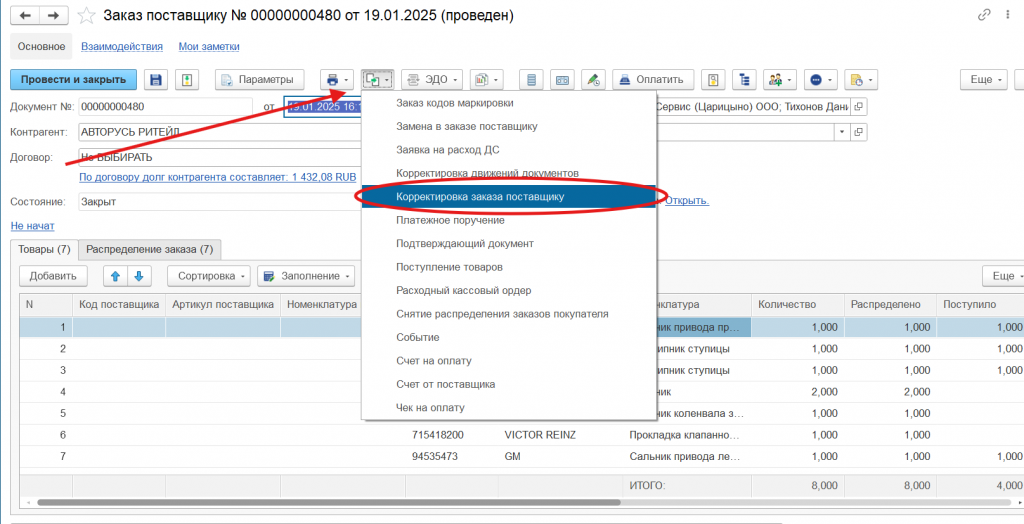Click the navigate back arrow icon
Viewport: 1024px width, 524px height.
pos(26,15)
